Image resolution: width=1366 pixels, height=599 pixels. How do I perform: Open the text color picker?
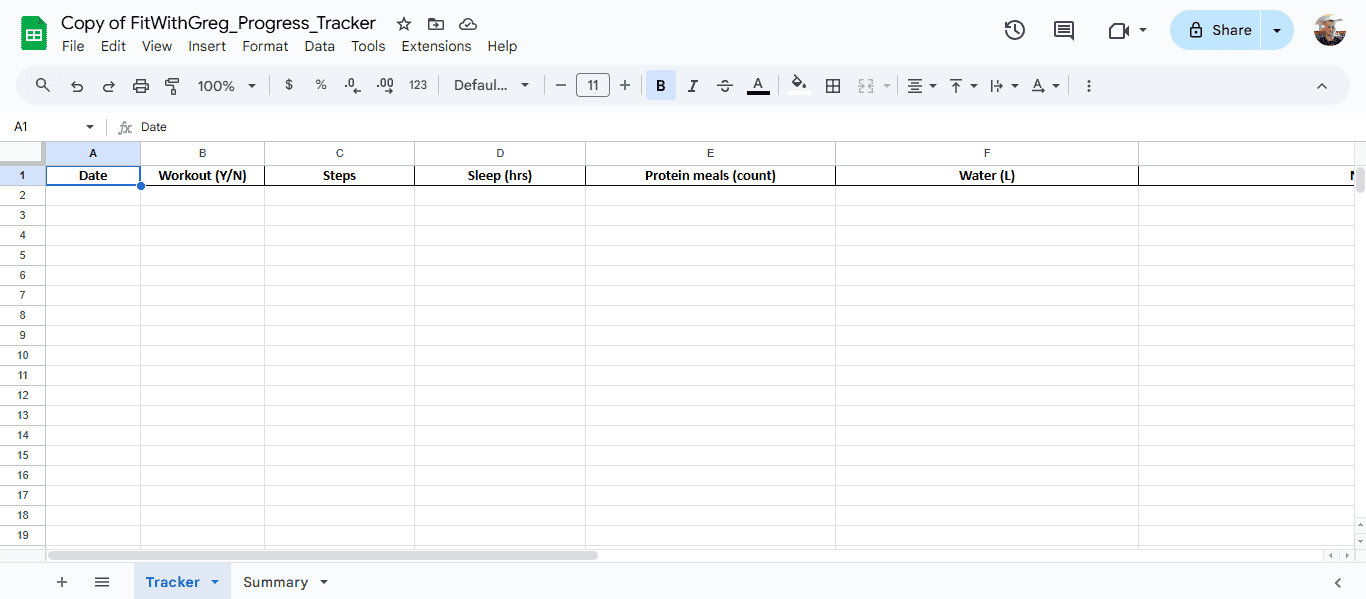pyautogui.click(x=758, y=85)
